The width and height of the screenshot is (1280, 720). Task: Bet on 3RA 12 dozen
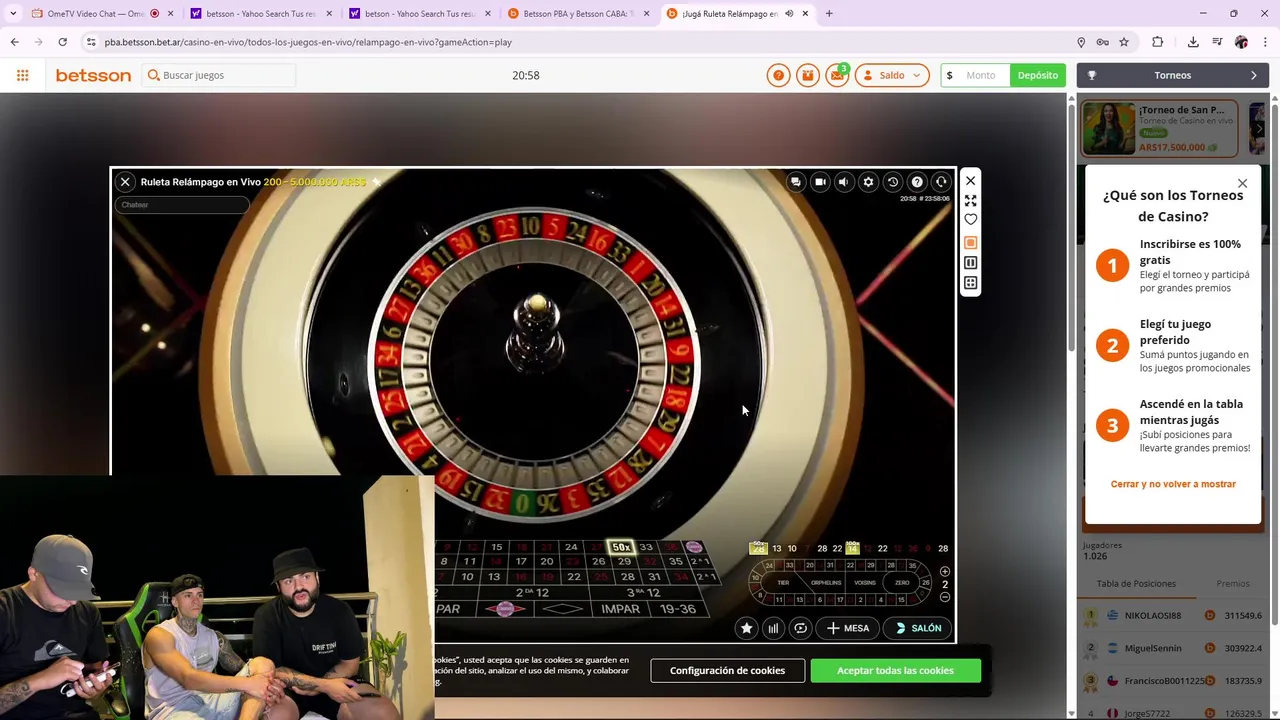click(643, 592)
